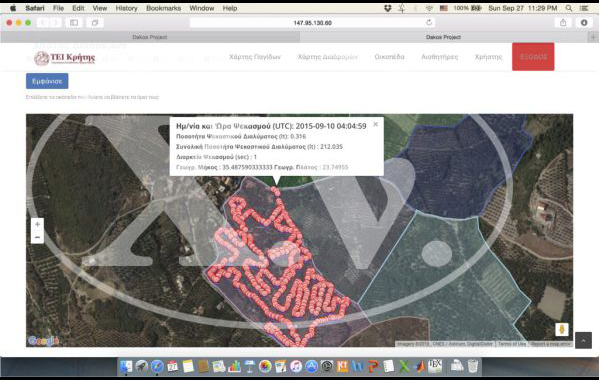Click the scroll-to-top arrow button

[x=583, y=340]
